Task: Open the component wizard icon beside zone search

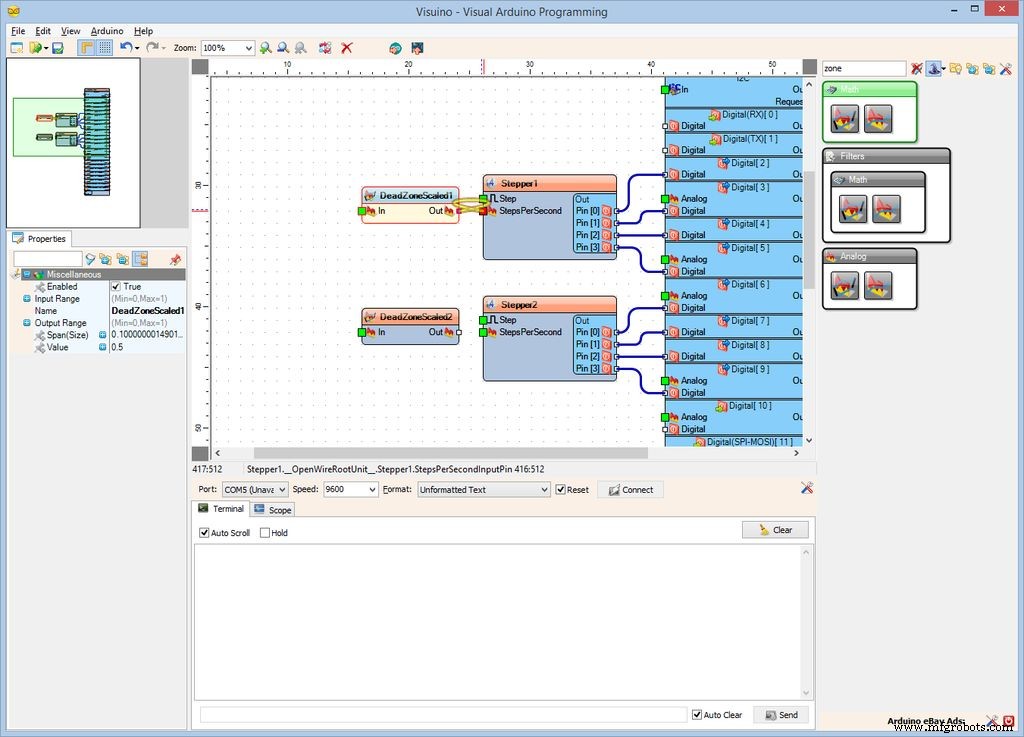Action: [x=934, y=68]
